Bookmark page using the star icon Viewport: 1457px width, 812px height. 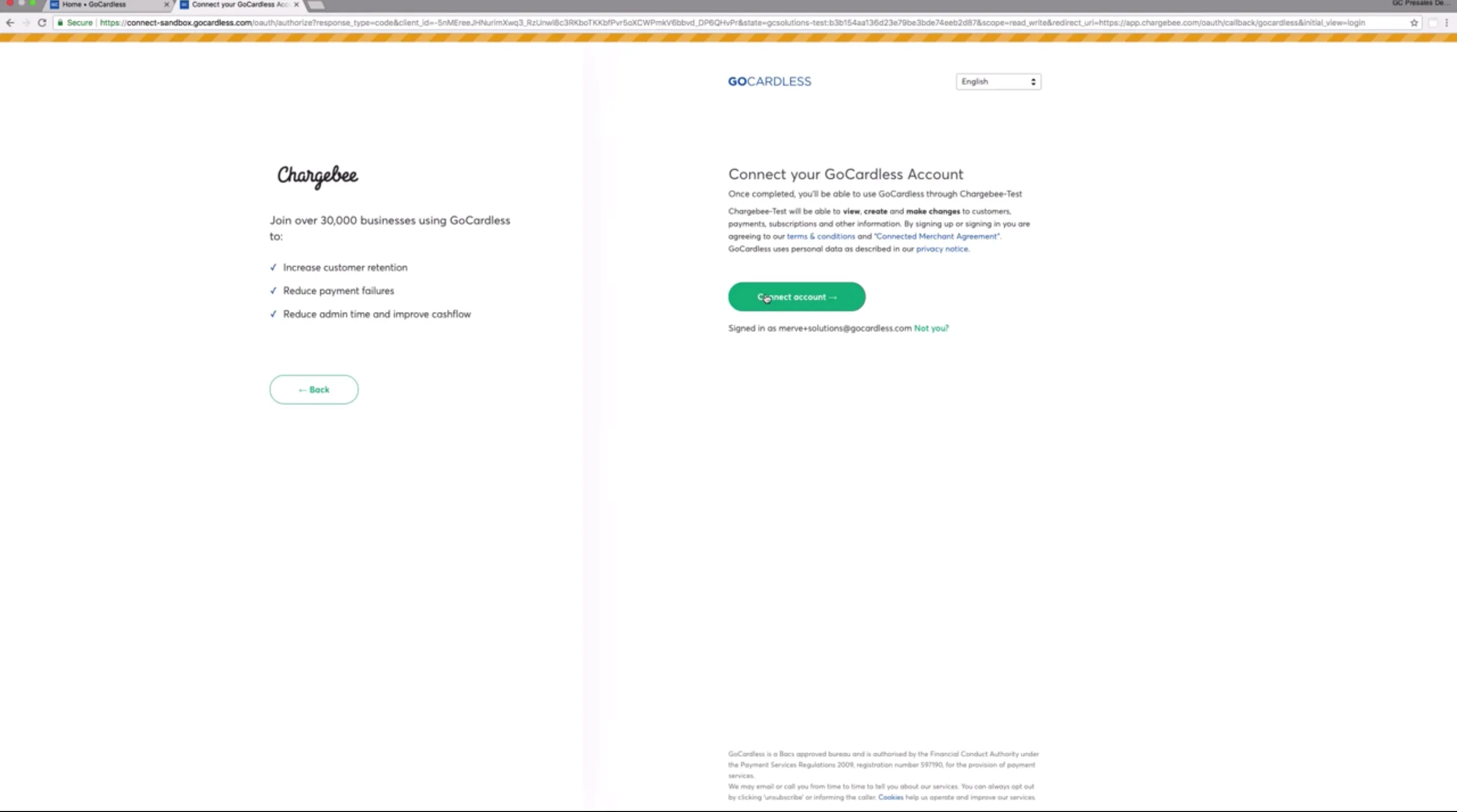(1414, 23)
